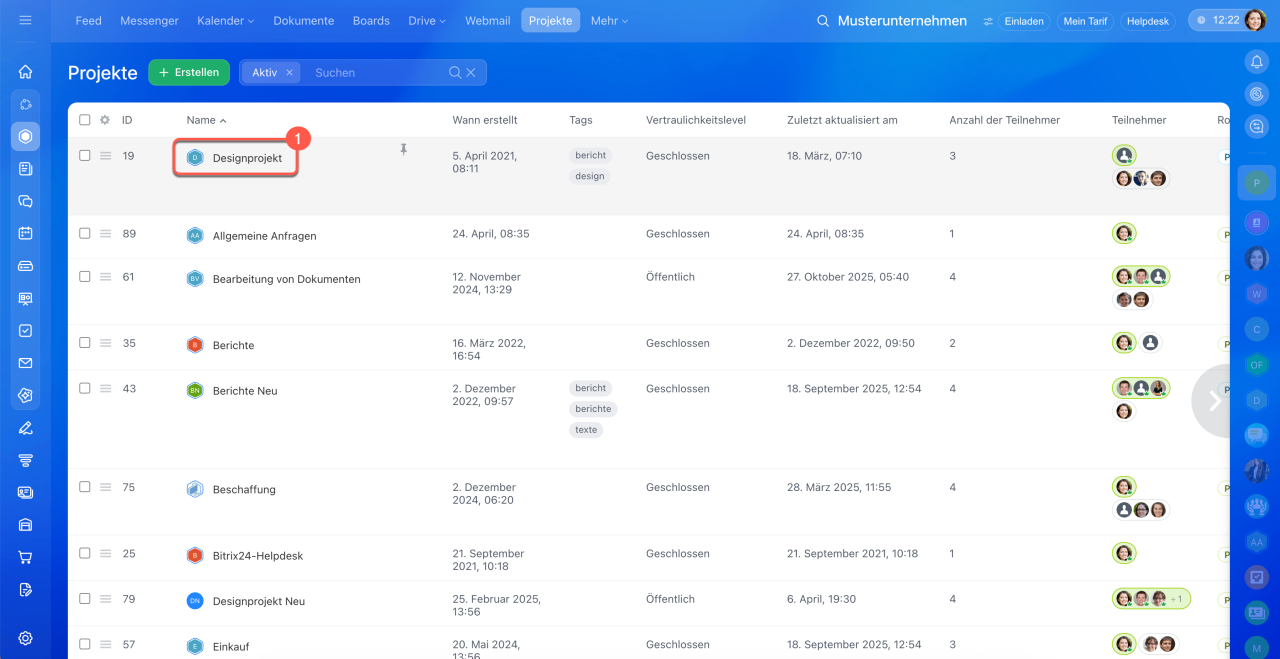Screen dimensions: 1280x659
Task: Open the Dokumente tab
Action: tap(304, 20)
